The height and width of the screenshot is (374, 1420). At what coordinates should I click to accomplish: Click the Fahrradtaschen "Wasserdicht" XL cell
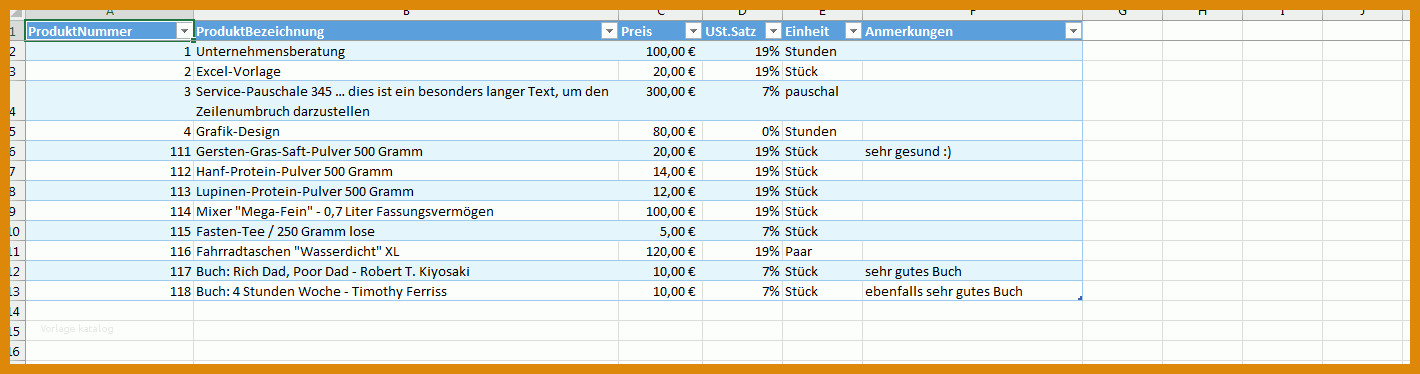point(406,251)
